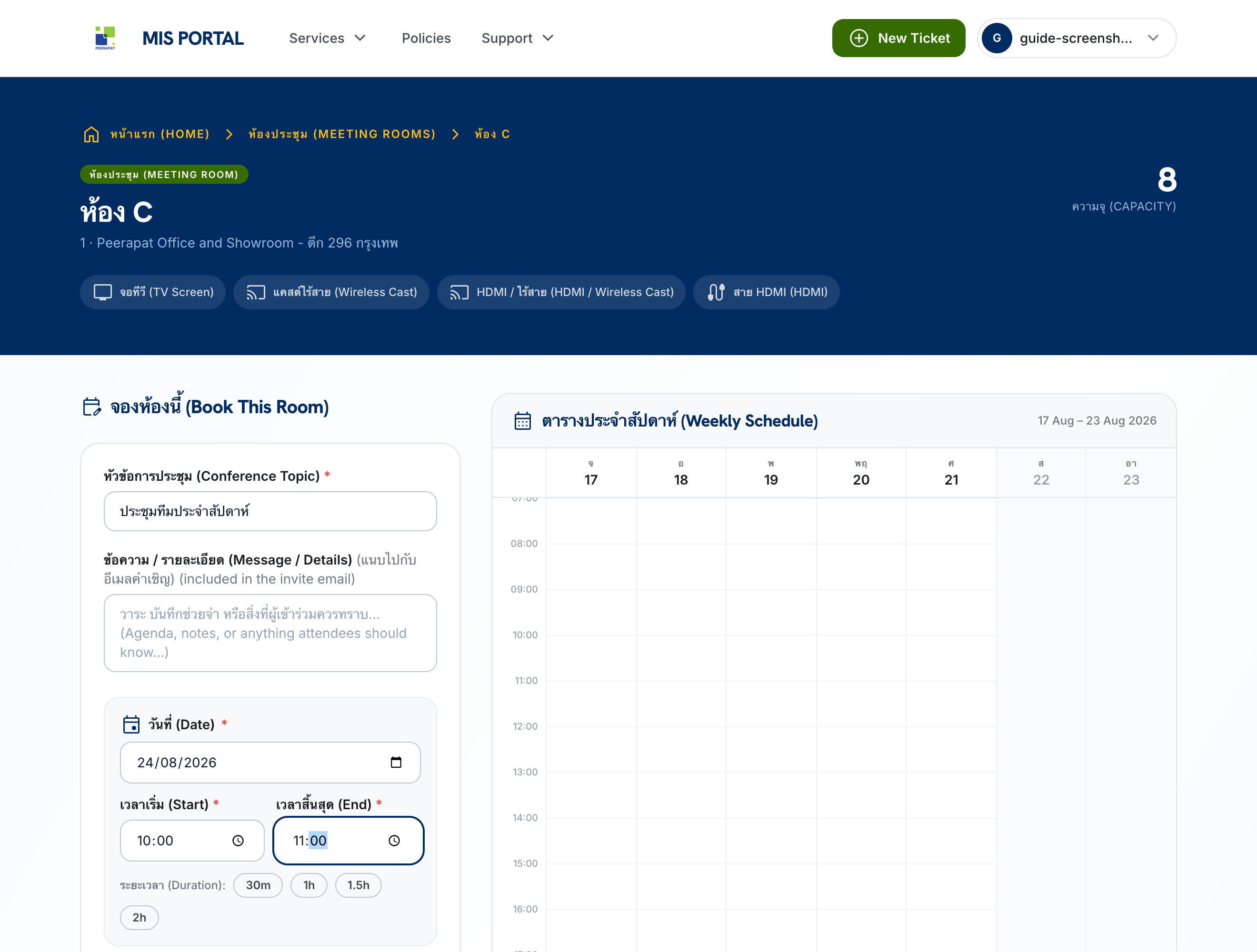Viewport: 1257px width, 952px height.
Task: Open the End time clock picker
Action: coord(394,841)
